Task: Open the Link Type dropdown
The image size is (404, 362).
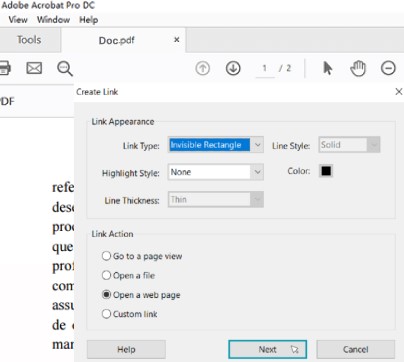Action: point(216,145)
